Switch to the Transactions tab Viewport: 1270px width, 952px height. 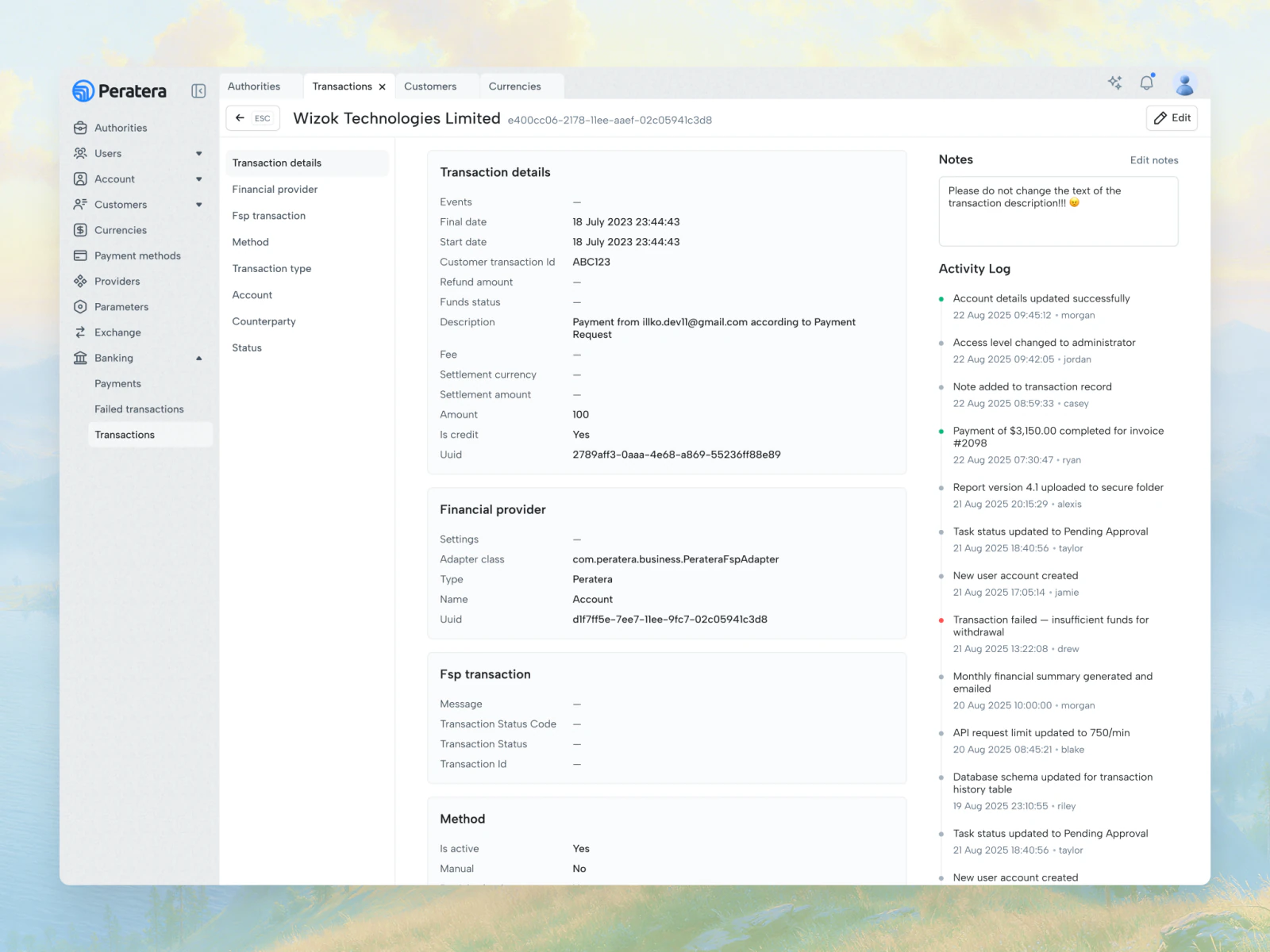coord(342,86)
